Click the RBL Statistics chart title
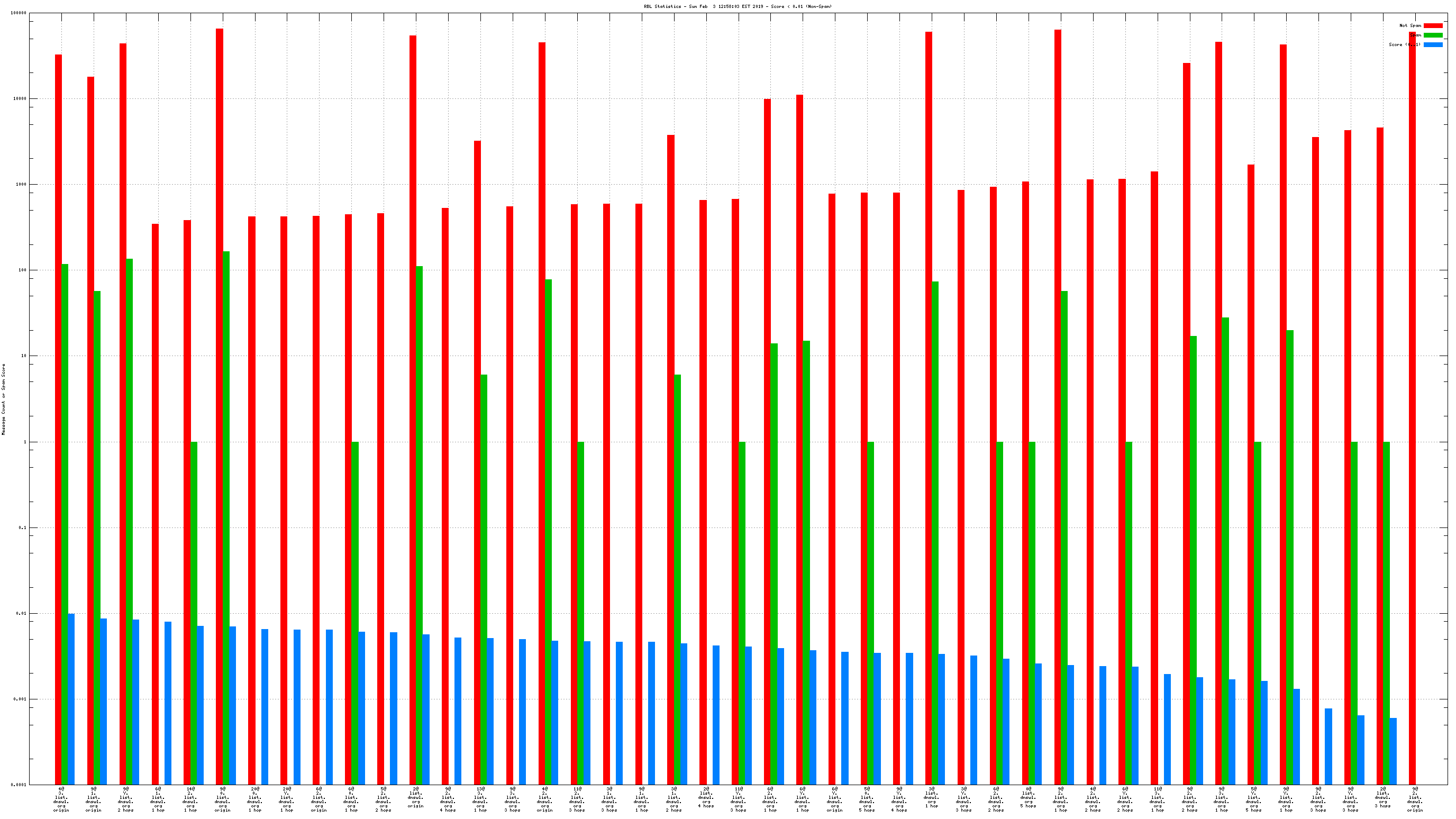 click(x=738, y=6)
